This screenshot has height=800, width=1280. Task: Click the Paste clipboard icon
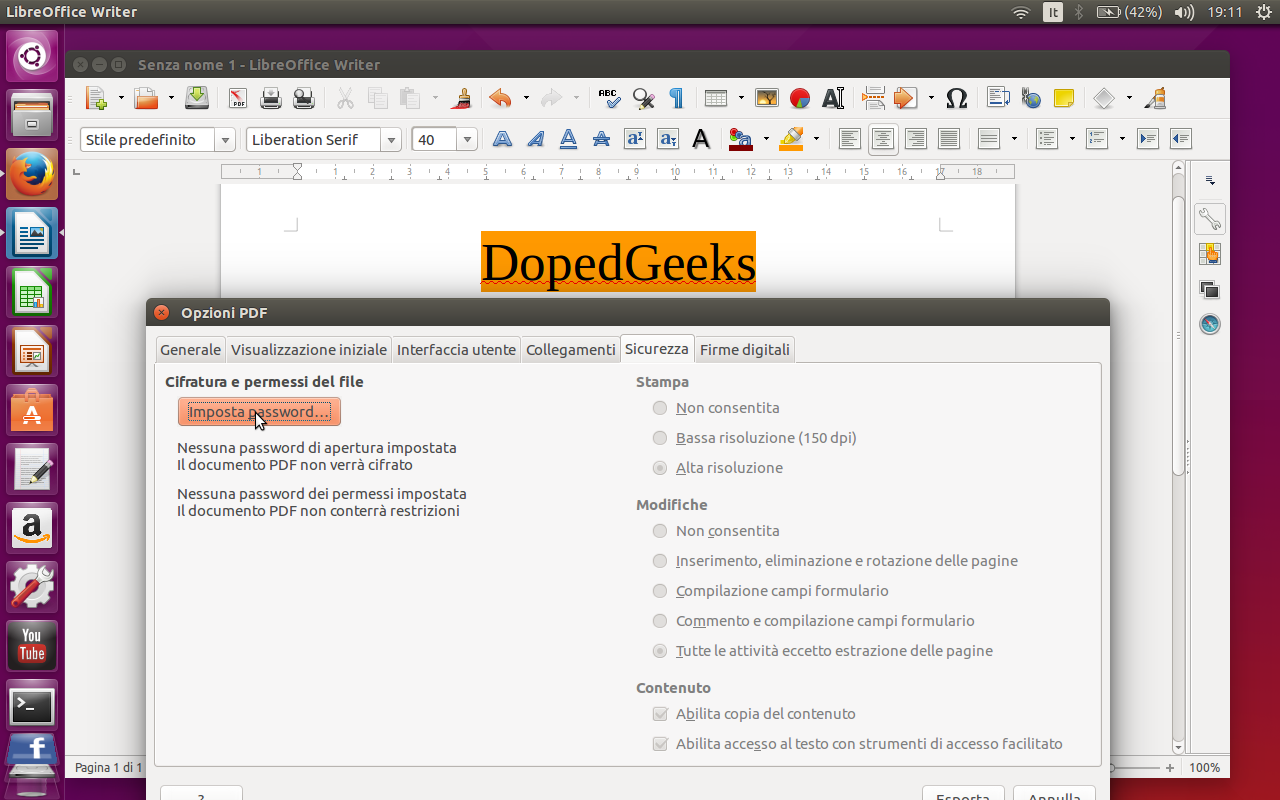tap(410, 98)
